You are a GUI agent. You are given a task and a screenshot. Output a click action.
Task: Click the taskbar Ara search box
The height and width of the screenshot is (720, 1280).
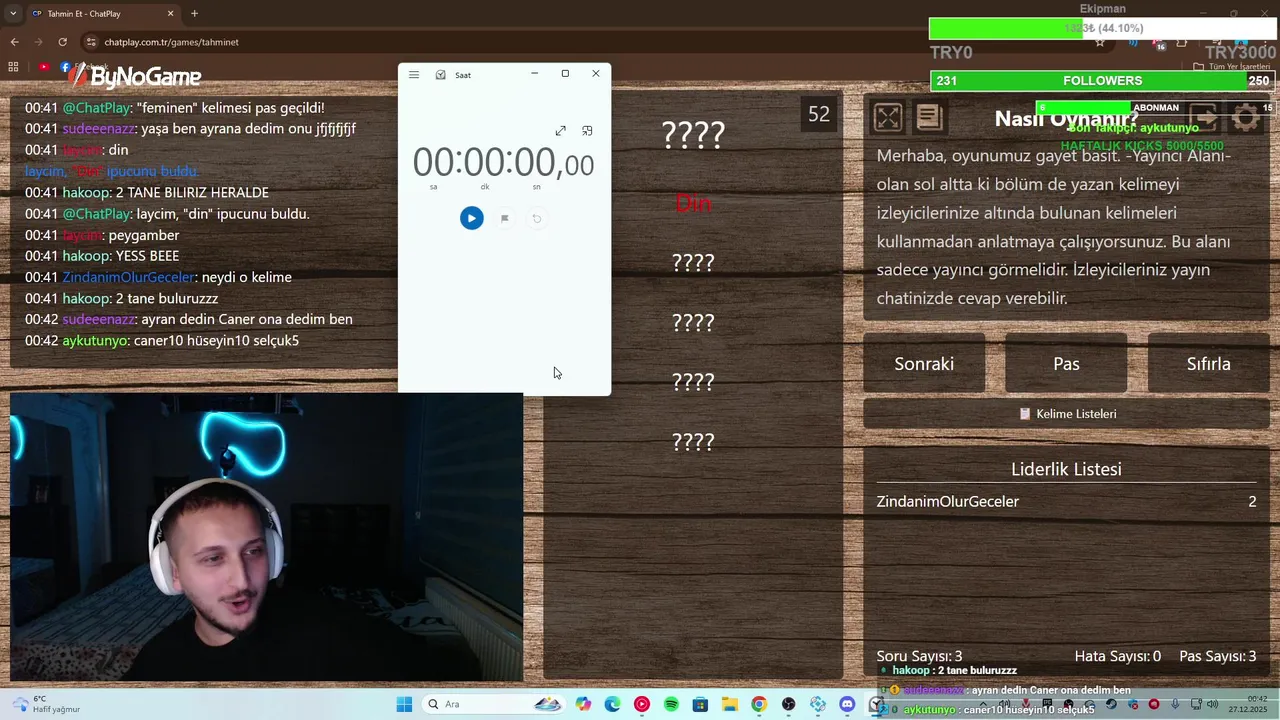(493, 704)
